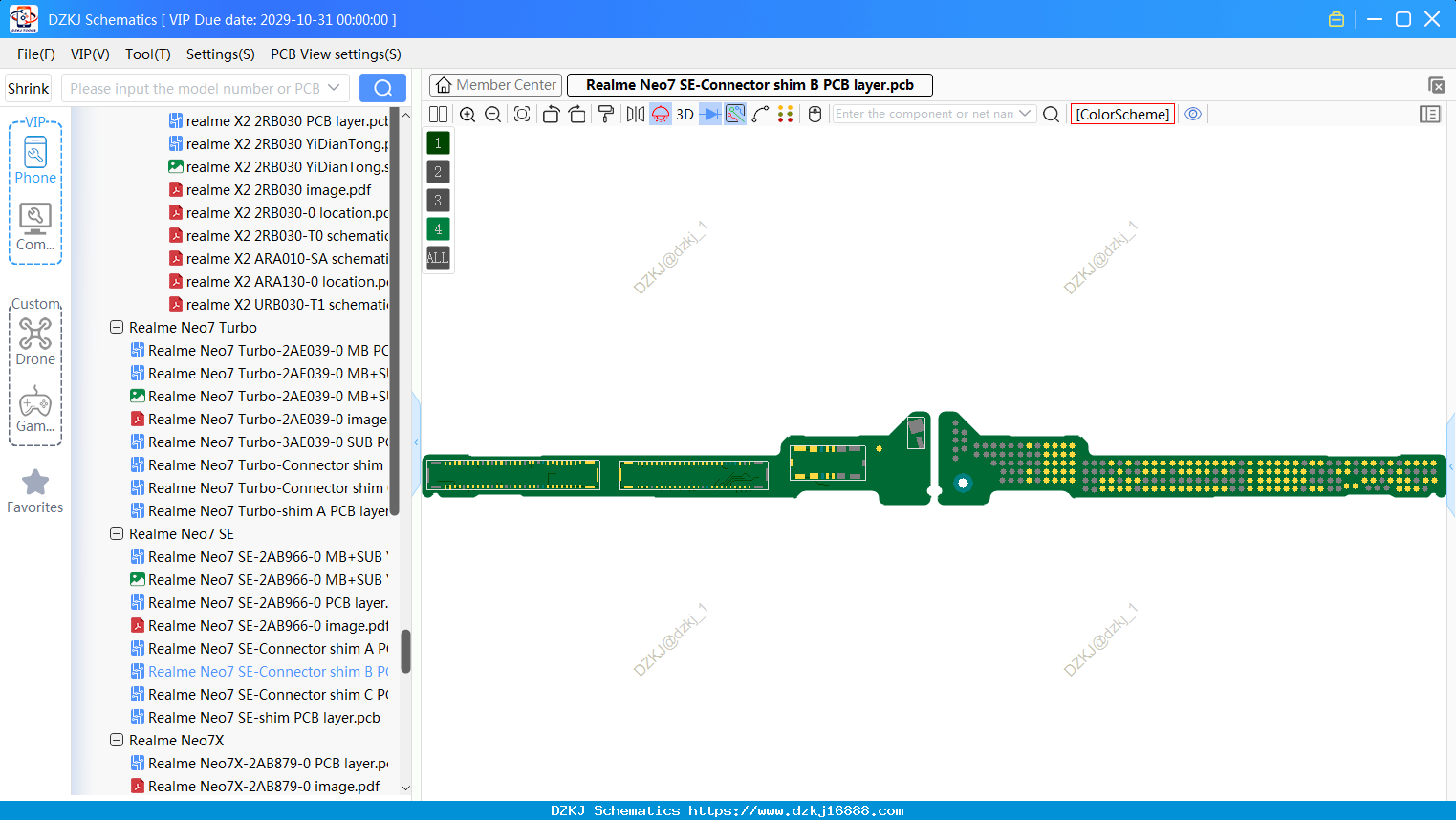Open Realme Neo7 SE-2AB966-0 image.pdf
This screenshot has height=820, width=1456.
(x=268, y=625)
